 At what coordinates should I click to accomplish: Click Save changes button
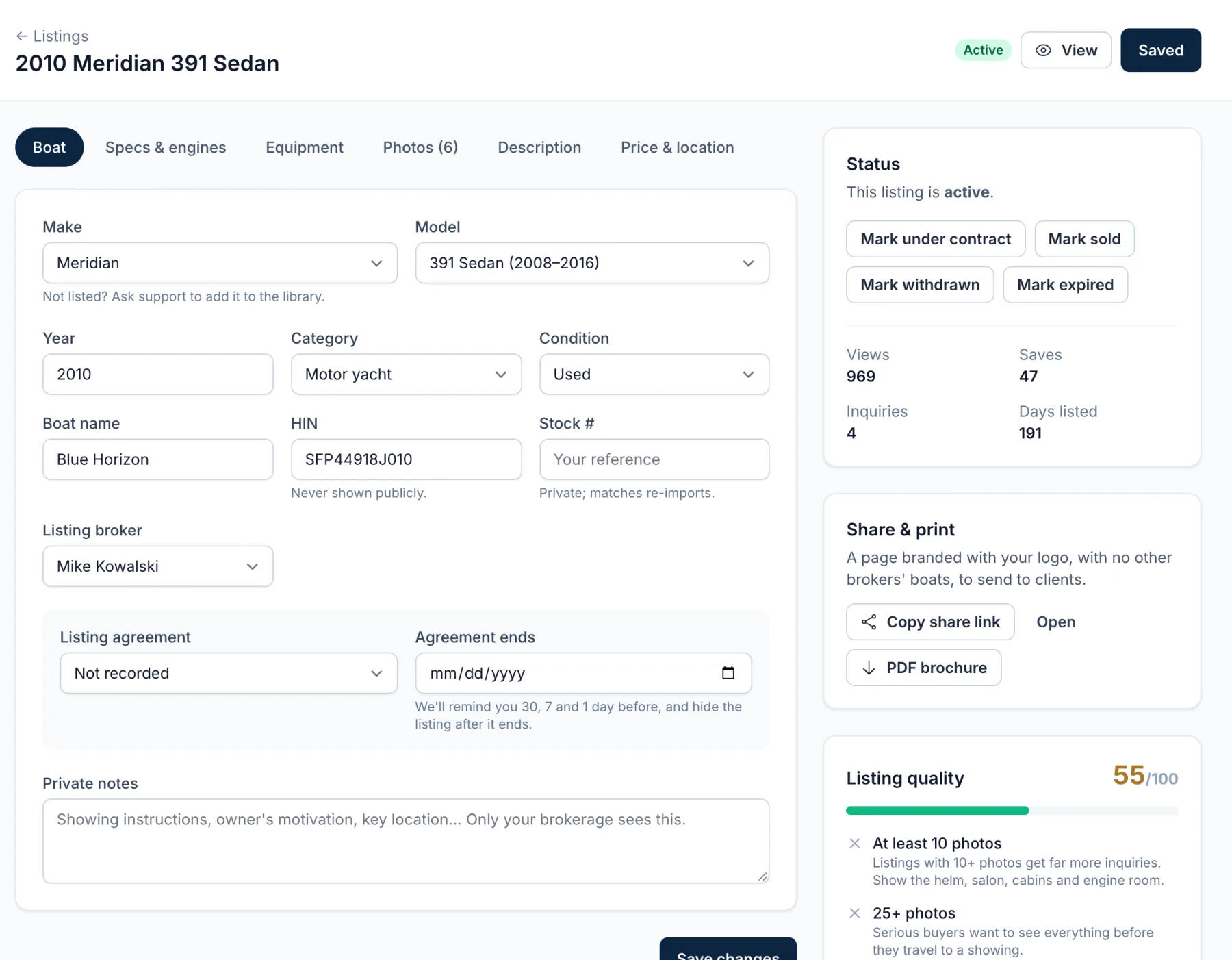tap(728, 949)
